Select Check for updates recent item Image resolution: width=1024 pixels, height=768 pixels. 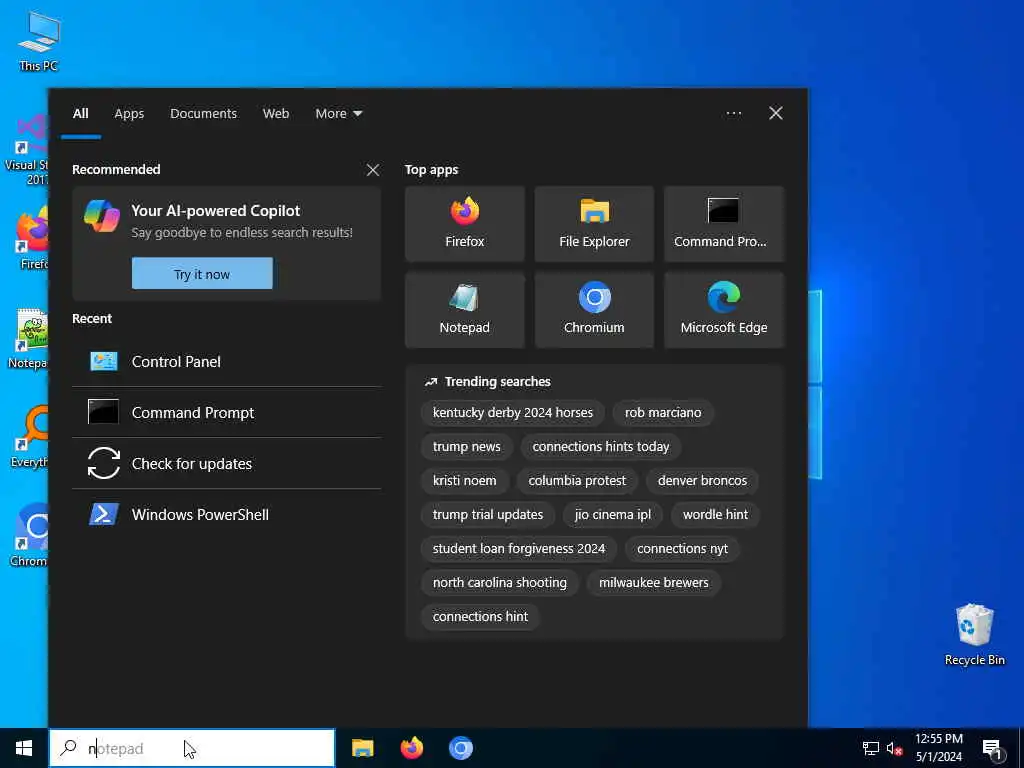tap(227, 464)
